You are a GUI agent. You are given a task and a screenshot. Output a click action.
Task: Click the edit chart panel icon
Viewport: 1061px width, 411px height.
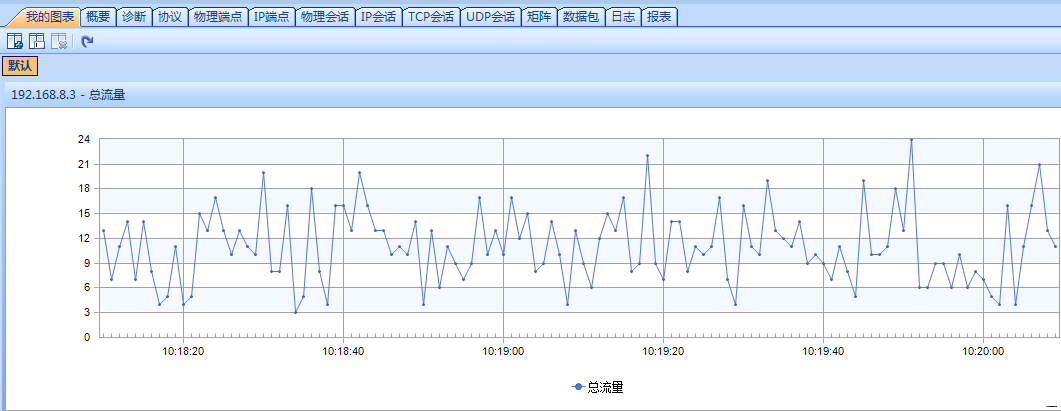click(37, 41)
